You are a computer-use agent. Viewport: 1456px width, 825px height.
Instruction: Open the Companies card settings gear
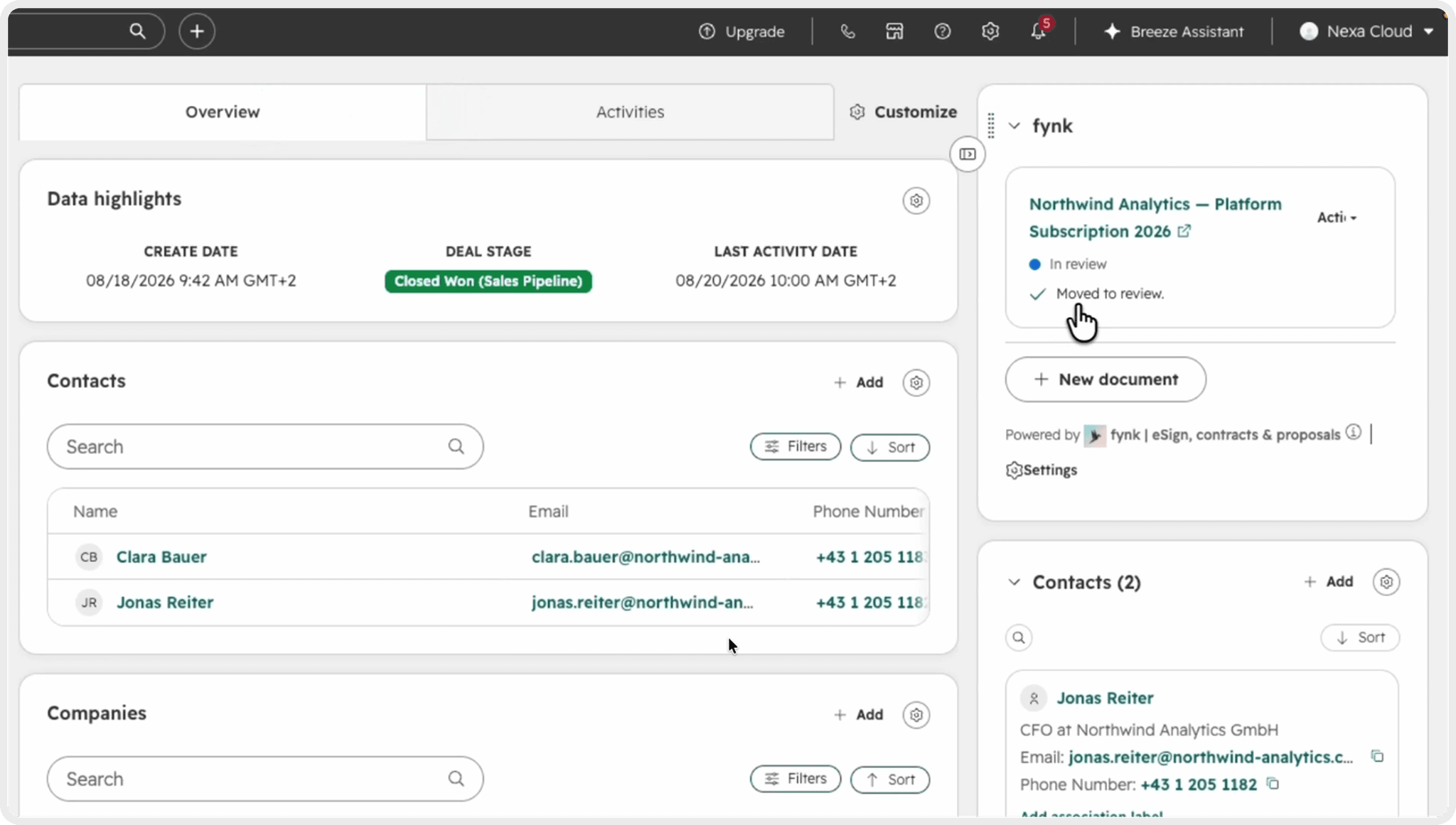tap(916, 716)
